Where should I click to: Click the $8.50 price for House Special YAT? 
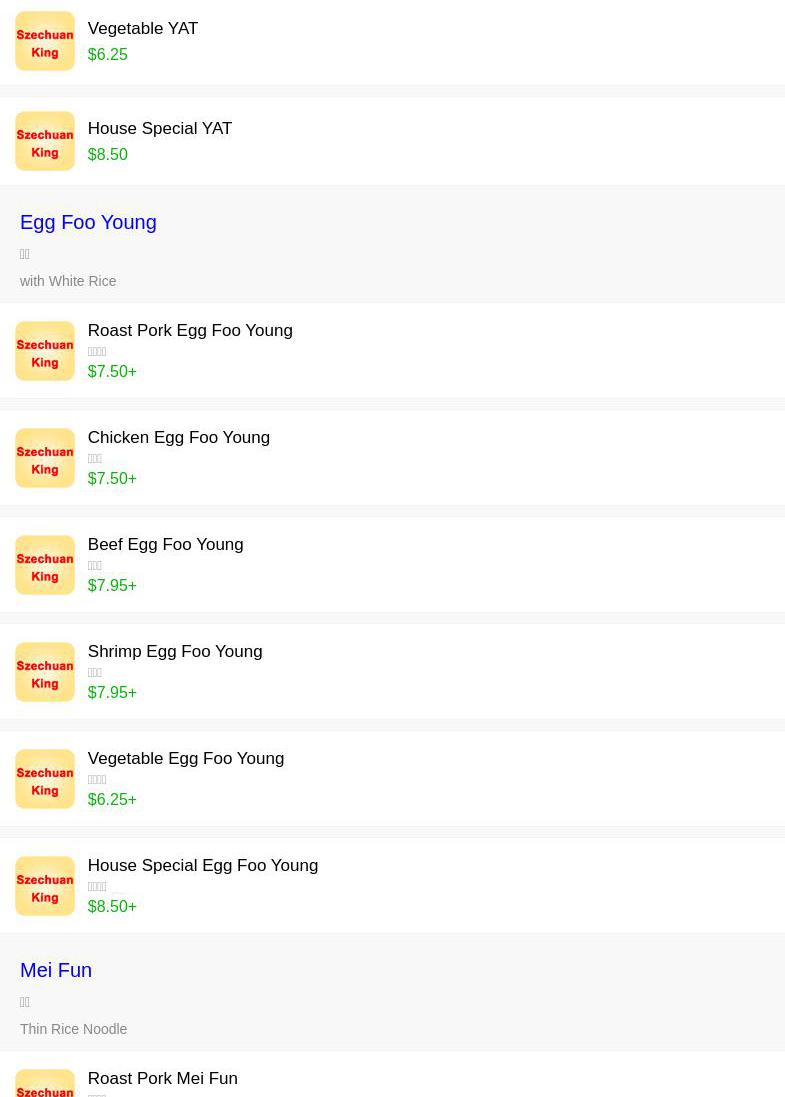click(x=108, y=155)
